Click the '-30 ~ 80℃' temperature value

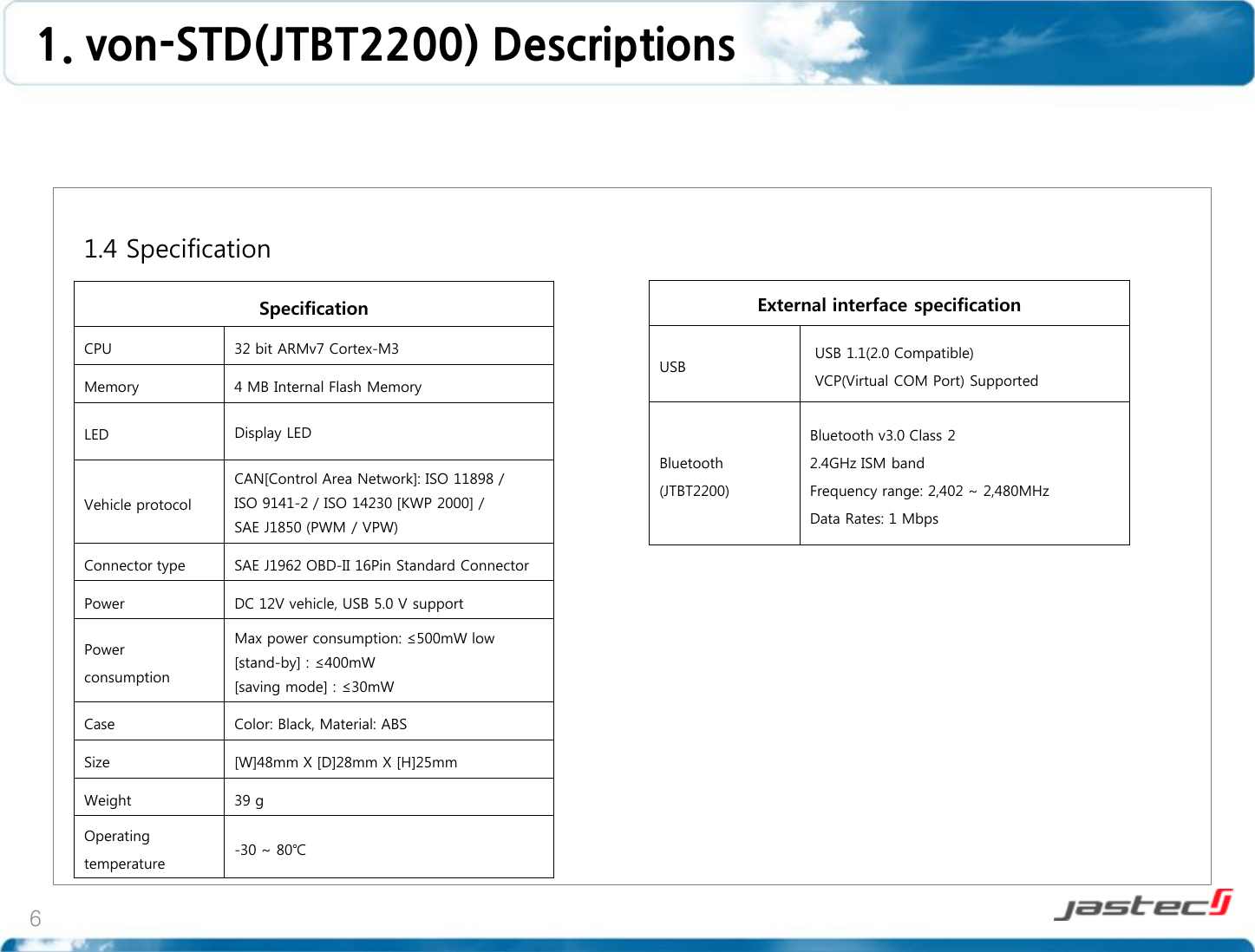coord(270,850)
